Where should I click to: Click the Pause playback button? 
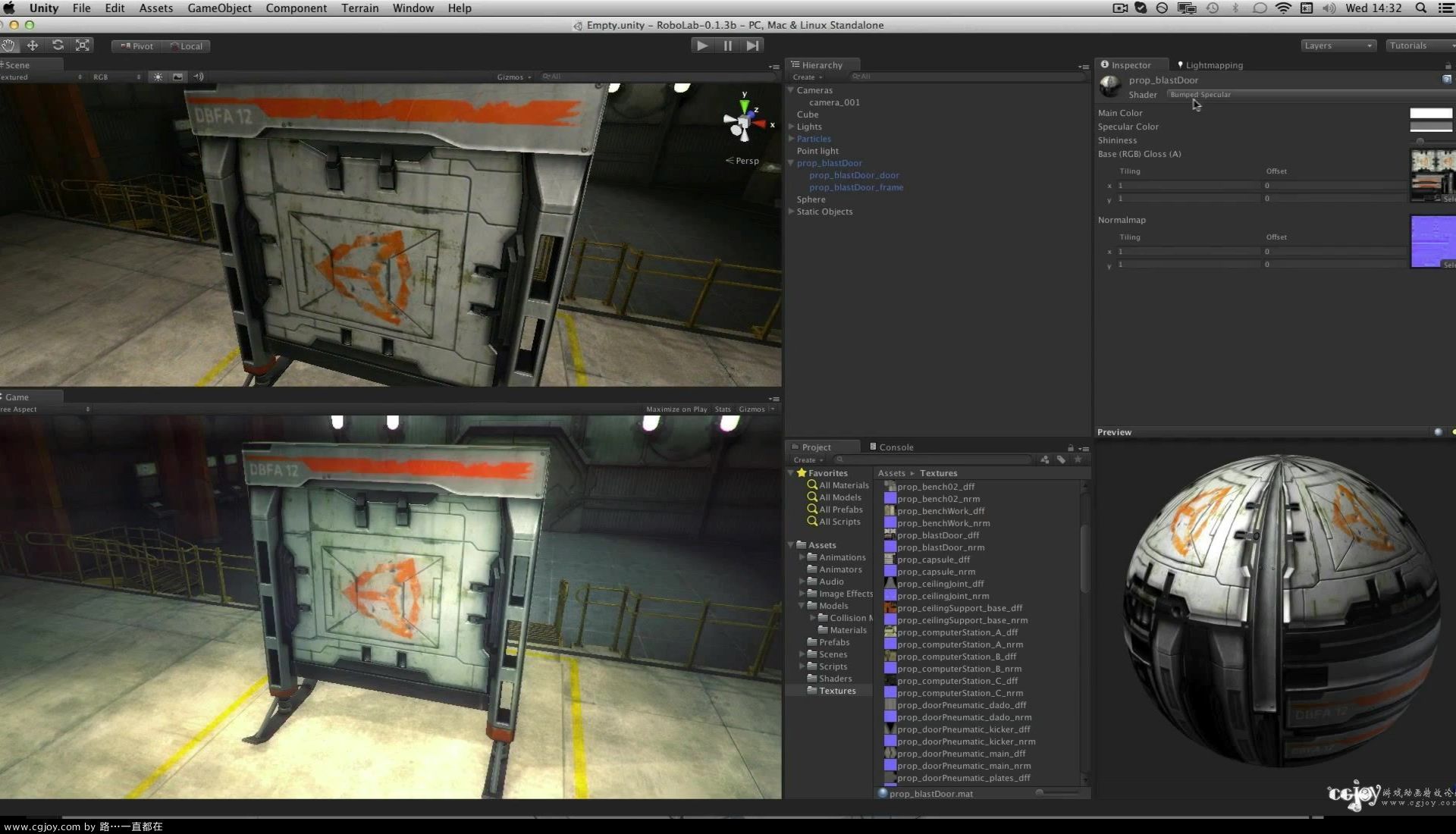click(x=728, y=45)
